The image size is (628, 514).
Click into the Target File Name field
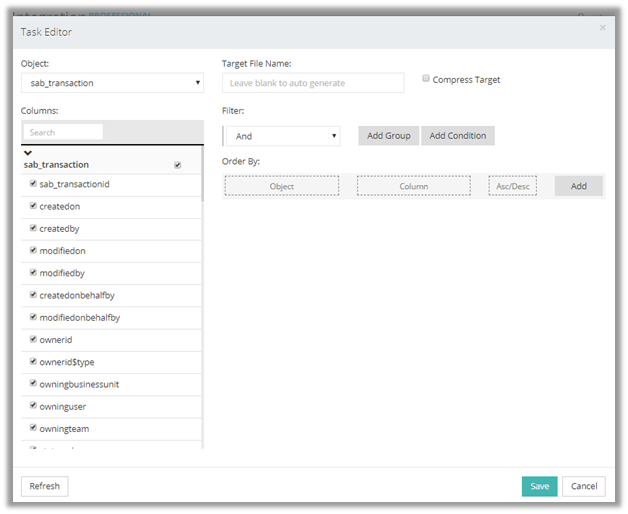(x=313, y=83)
